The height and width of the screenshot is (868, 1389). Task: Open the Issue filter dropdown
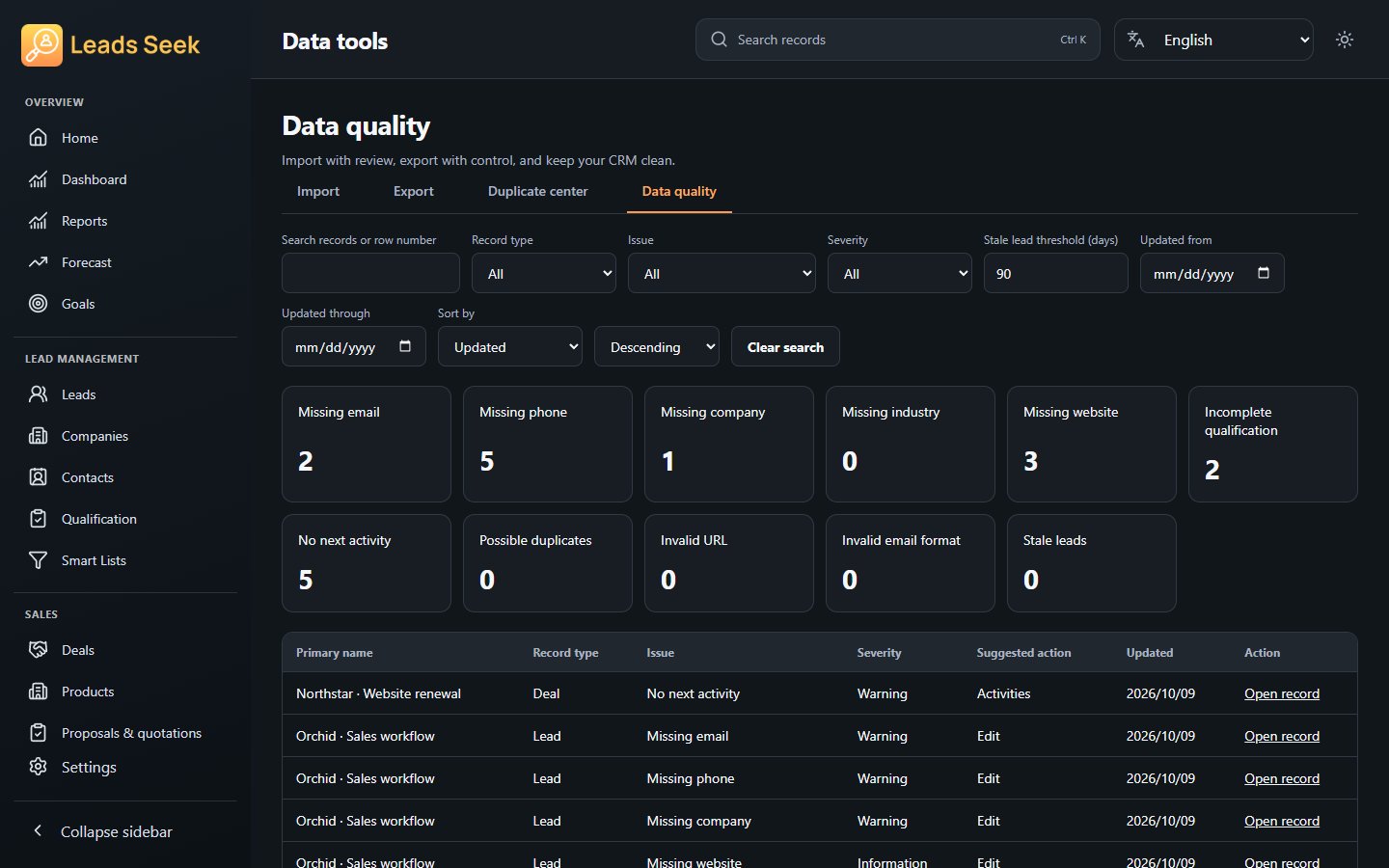point(722,273)
